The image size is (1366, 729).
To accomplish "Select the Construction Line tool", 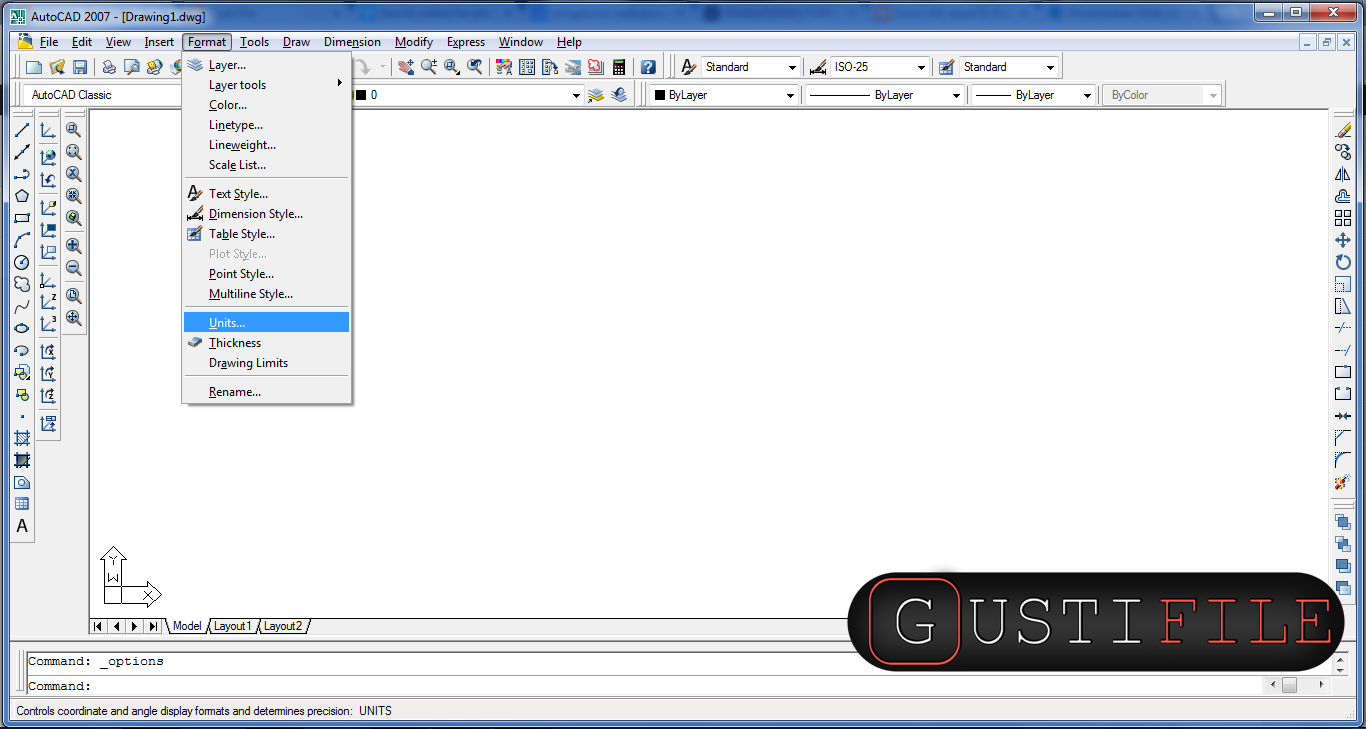I will pos(22,152).
